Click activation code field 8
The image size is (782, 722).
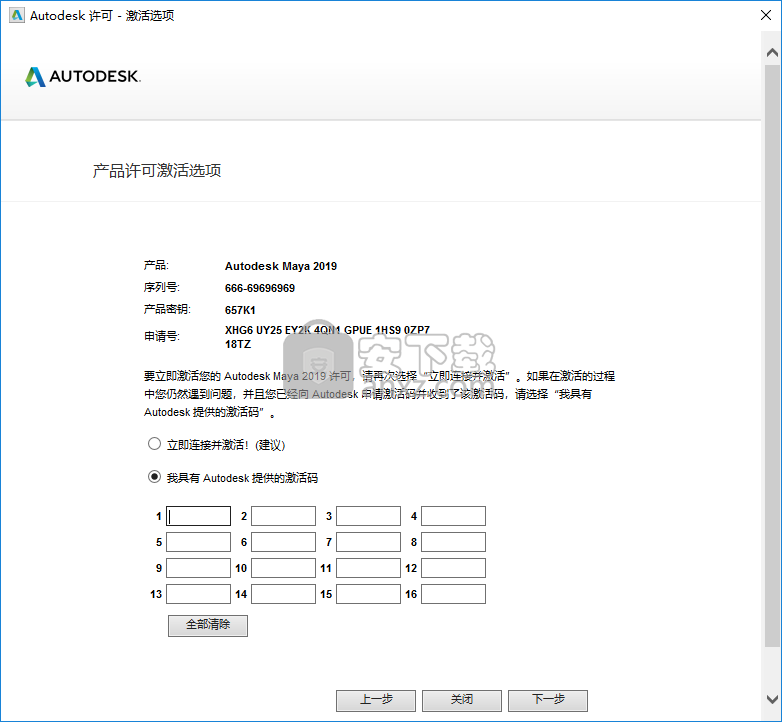tap(453, 542)
